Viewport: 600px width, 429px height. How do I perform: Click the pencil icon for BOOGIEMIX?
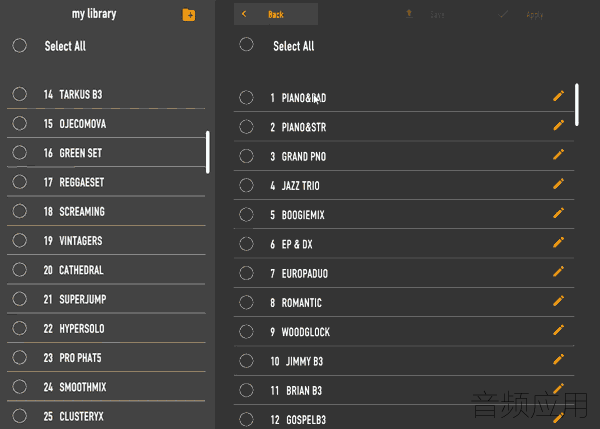click(559, 213)
